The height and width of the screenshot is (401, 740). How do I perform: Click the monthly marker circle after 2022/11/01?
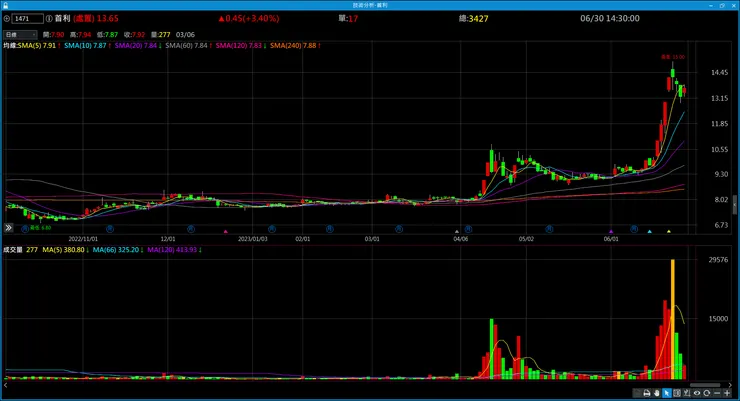click(109, 229)
